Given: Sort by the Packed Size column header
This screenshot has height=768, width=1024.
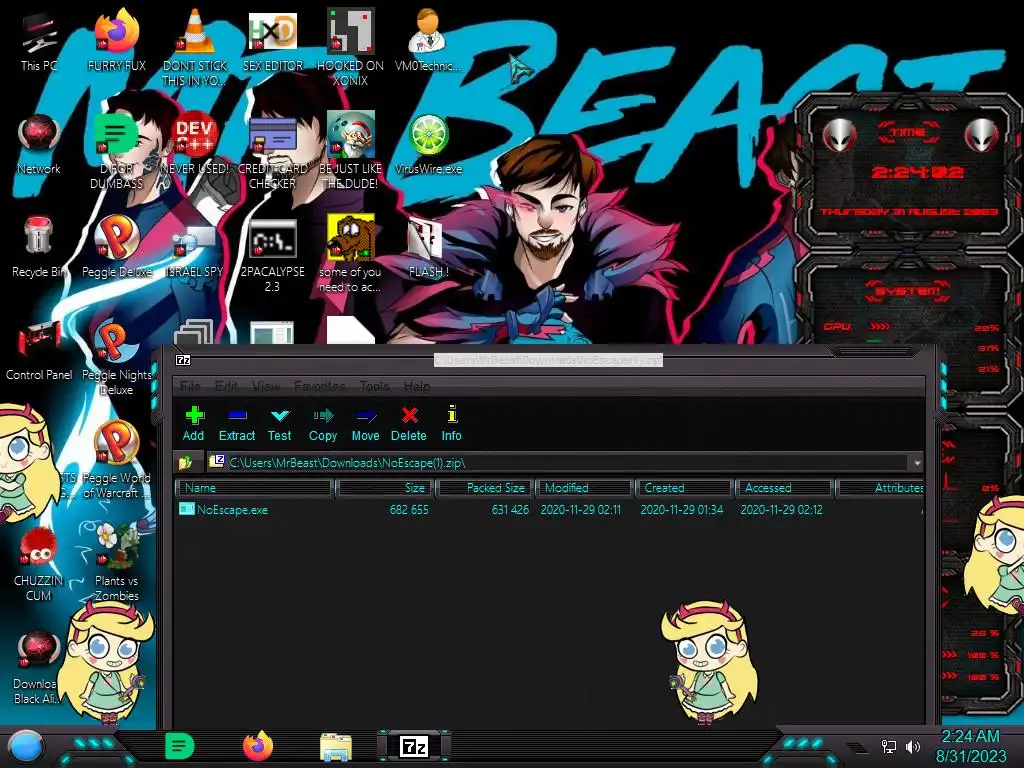Looking at the screenshot, I should pos(485,488).
